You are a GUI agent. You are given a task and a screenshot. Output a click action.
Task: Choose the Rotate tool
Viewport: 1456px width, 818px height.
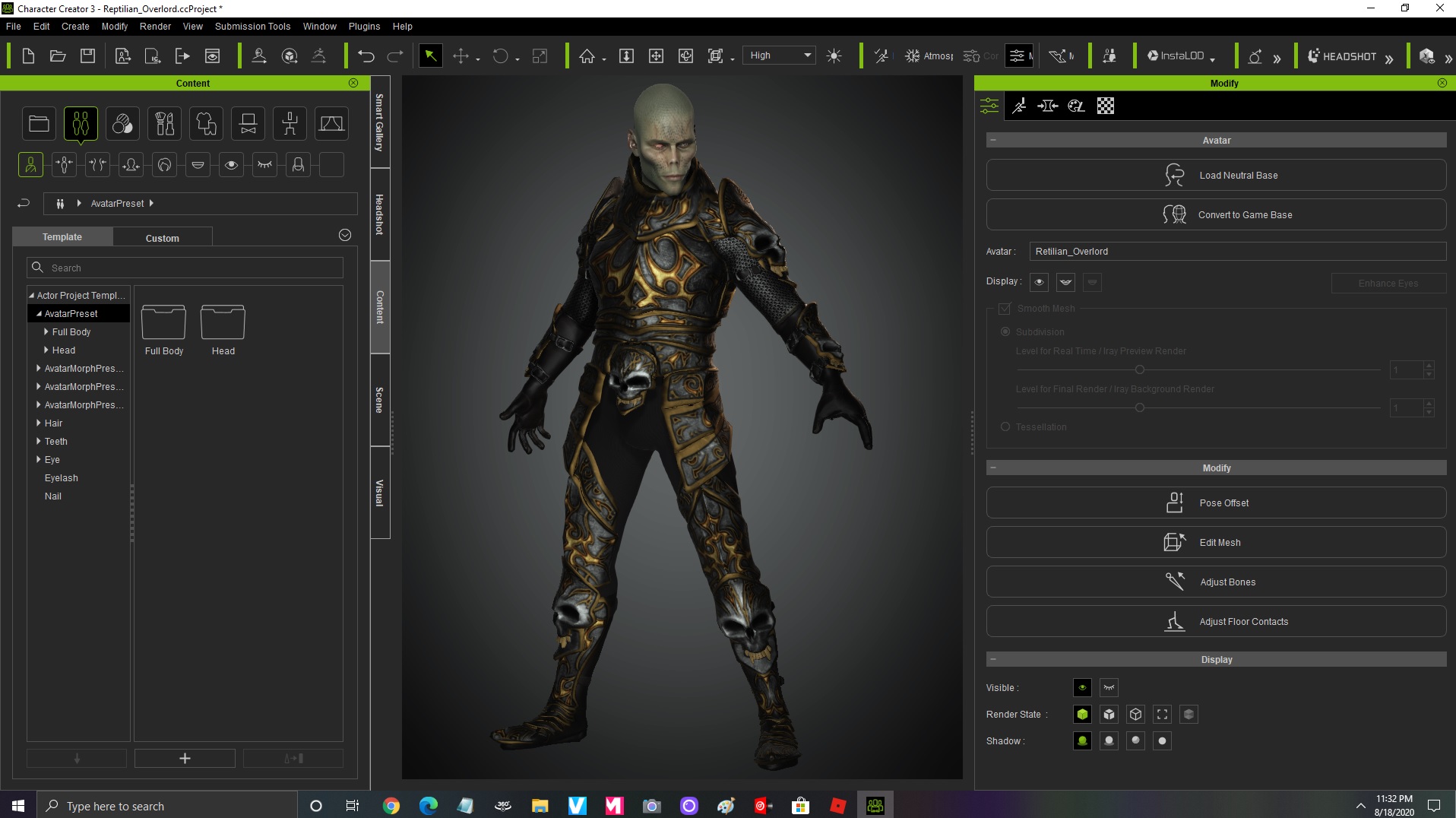(500, 55)
